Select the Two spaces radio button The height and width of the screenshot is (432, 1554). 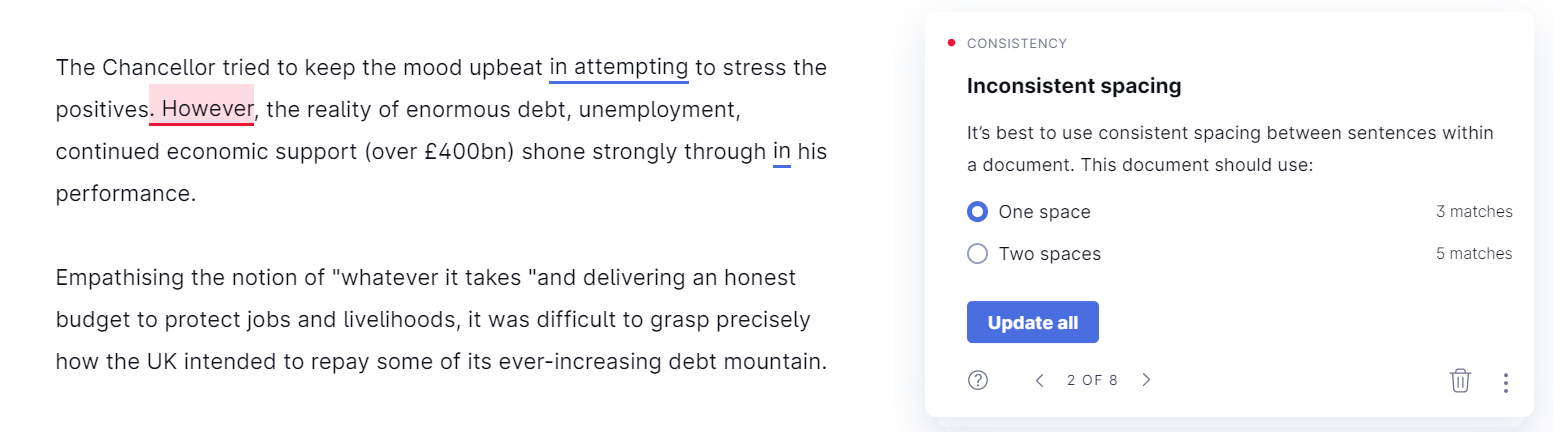(x=978, y=254)
